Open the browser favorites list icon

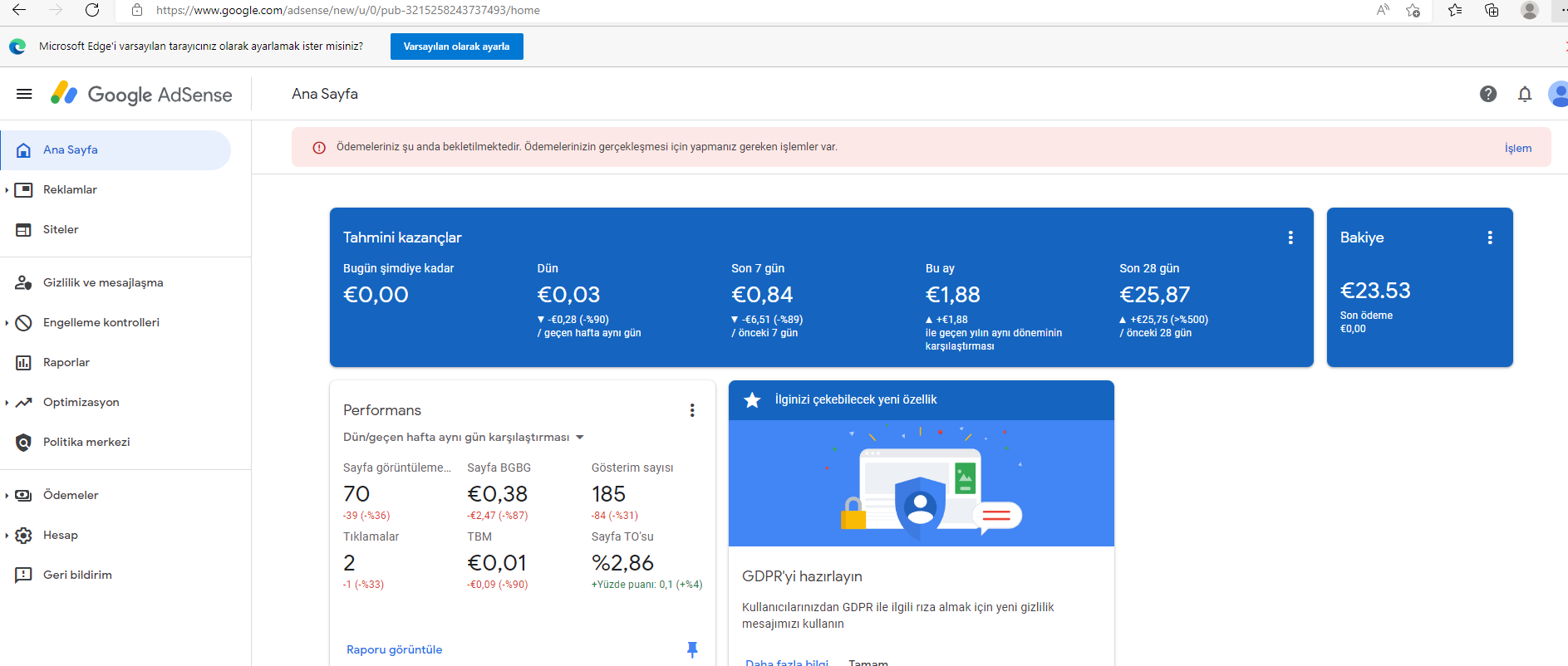point(1454,10)
